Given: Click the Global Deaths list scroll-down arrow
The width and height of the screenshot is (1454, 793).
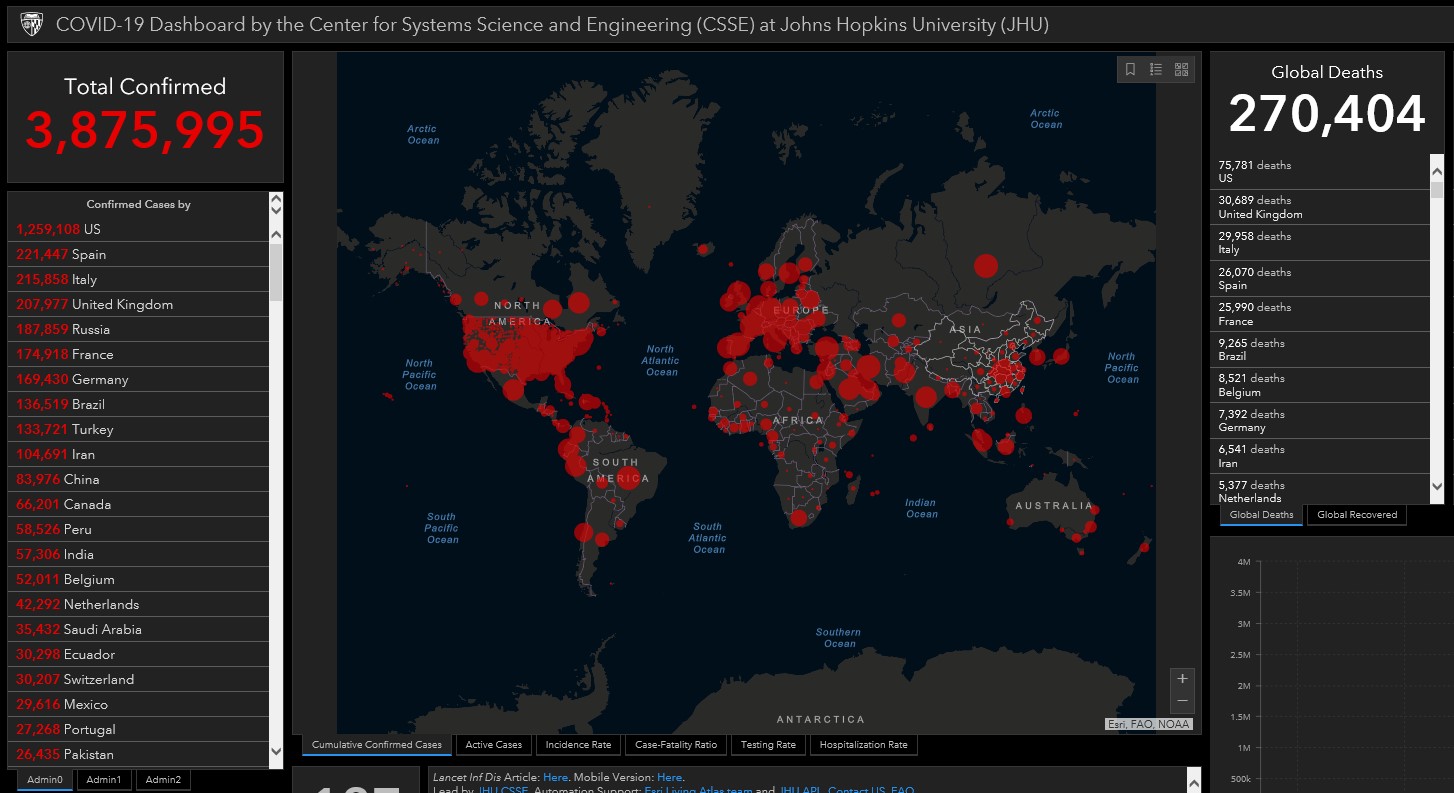Looking at the screenshot, I should pyautogui.click(x=1437, y=487).
